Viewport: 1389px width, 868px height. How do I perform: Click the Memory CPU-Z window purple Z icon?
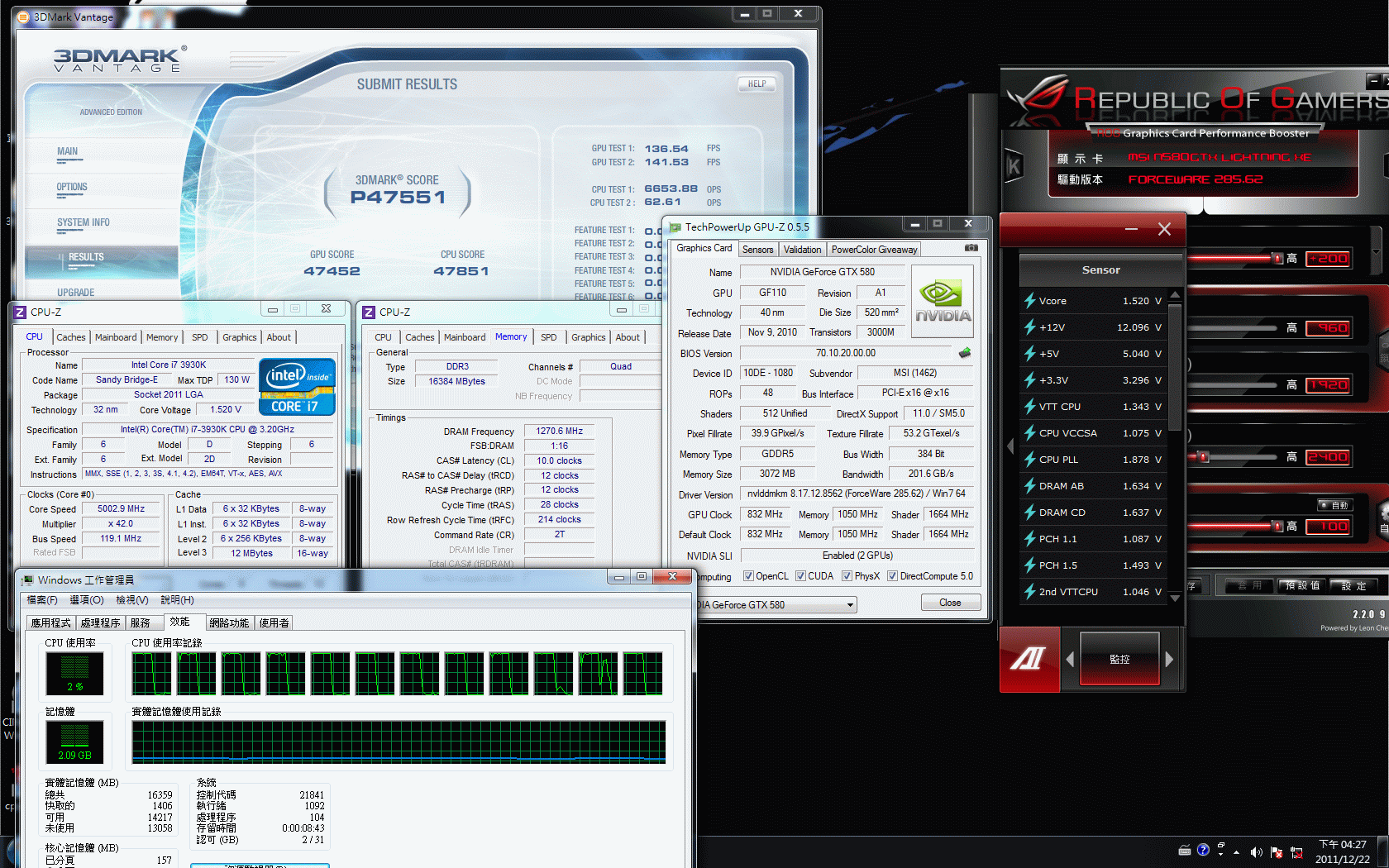pyautogui.click(x=370, y=312)
